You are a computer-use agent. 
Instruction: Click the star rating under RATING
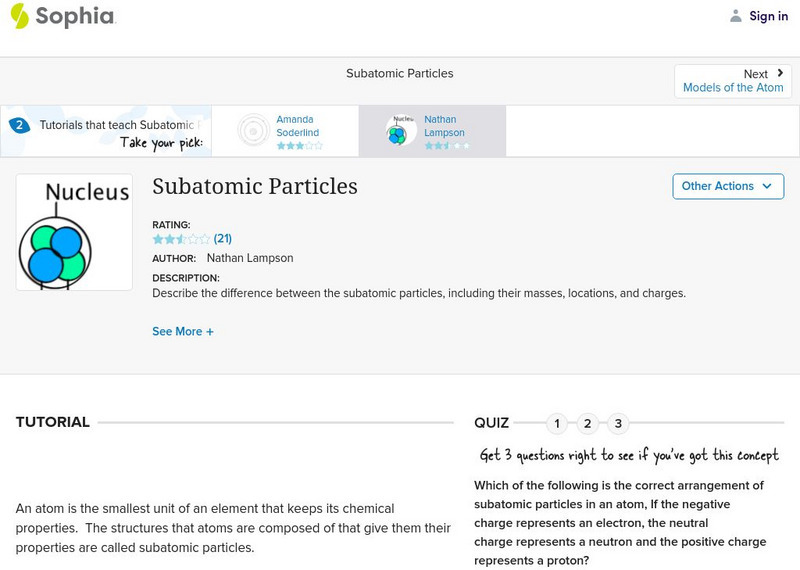tap(181, 239)
